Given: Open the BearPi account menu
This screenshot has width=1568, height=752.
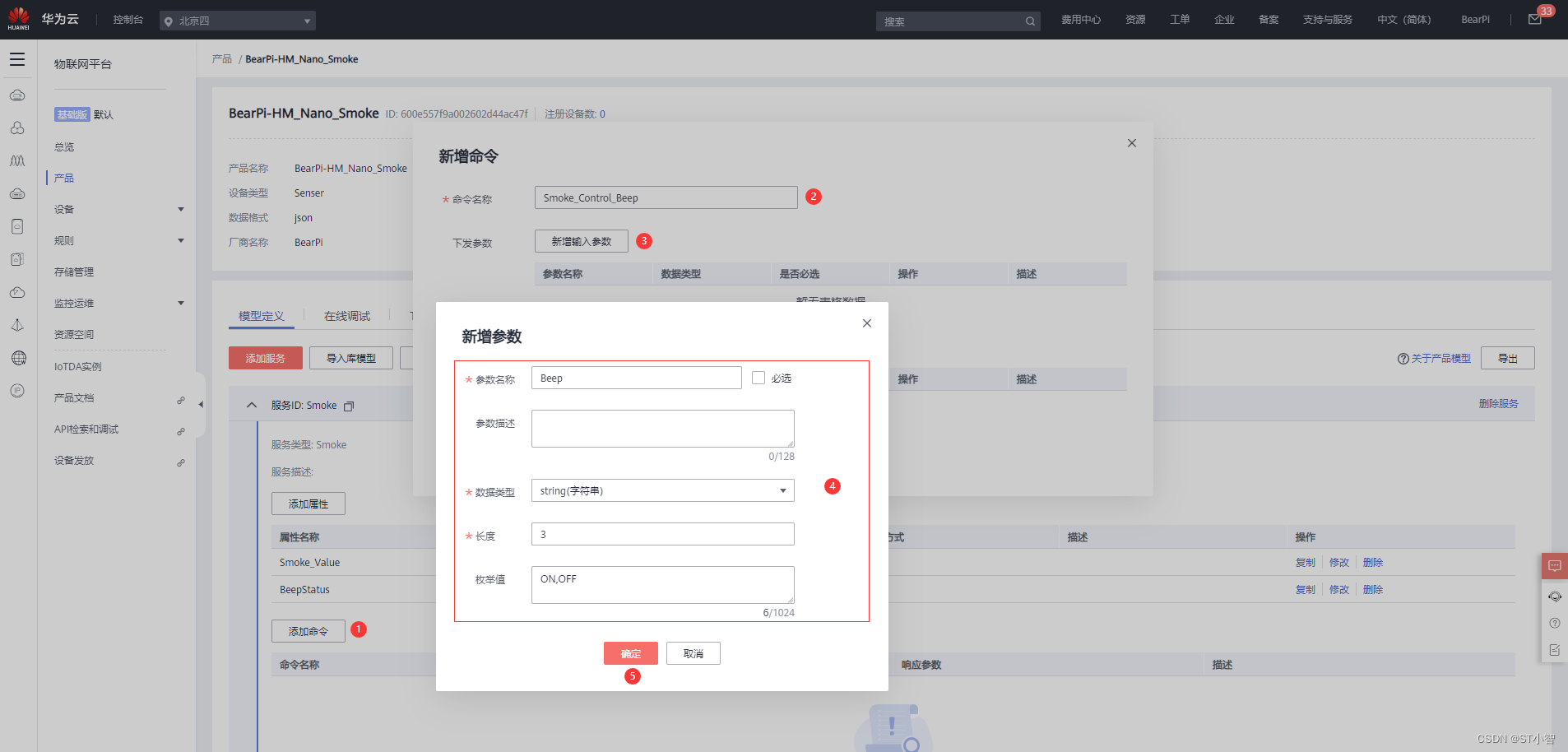Looking at the screenshot, I should click(x=1475, y=20).
